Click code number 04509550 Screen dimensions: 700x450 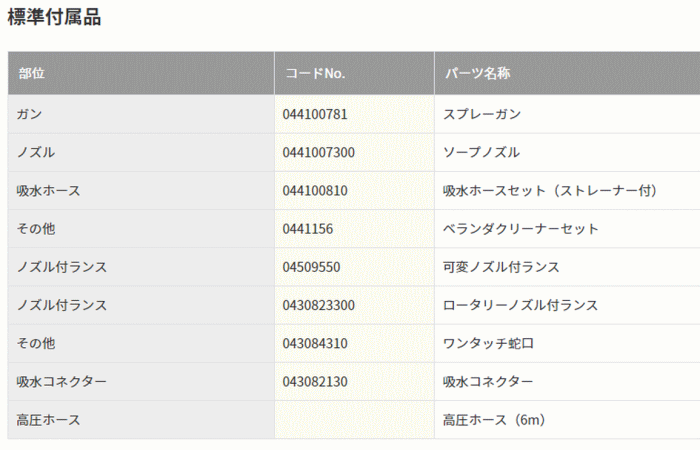312,267
